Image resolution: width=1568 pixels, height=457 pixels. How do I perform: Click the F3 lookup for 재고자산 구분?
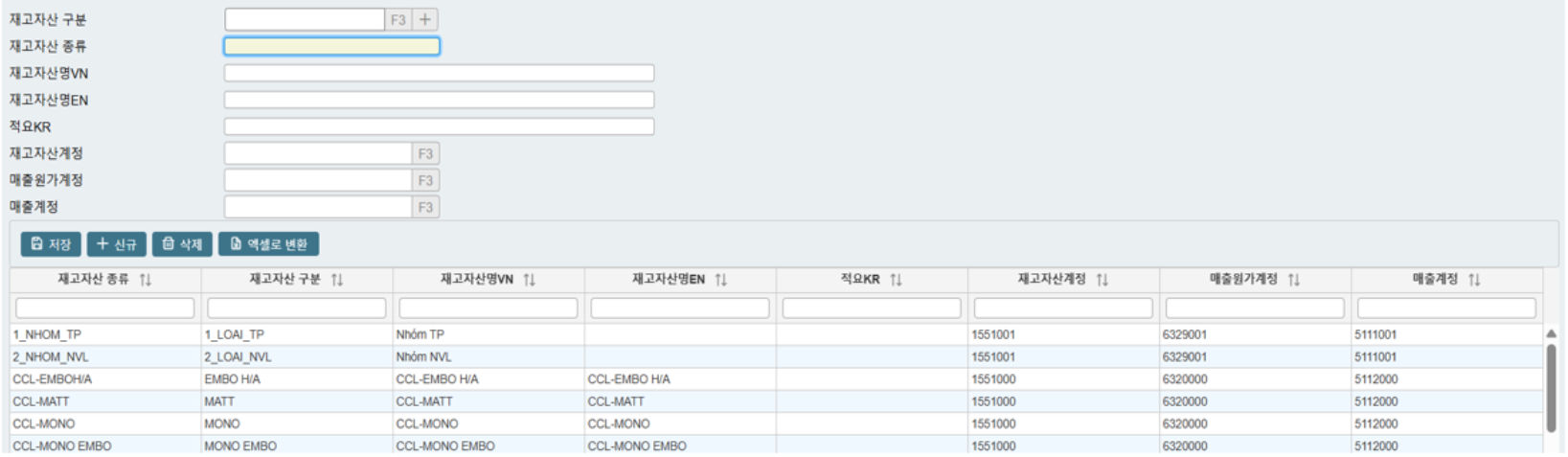398,19
